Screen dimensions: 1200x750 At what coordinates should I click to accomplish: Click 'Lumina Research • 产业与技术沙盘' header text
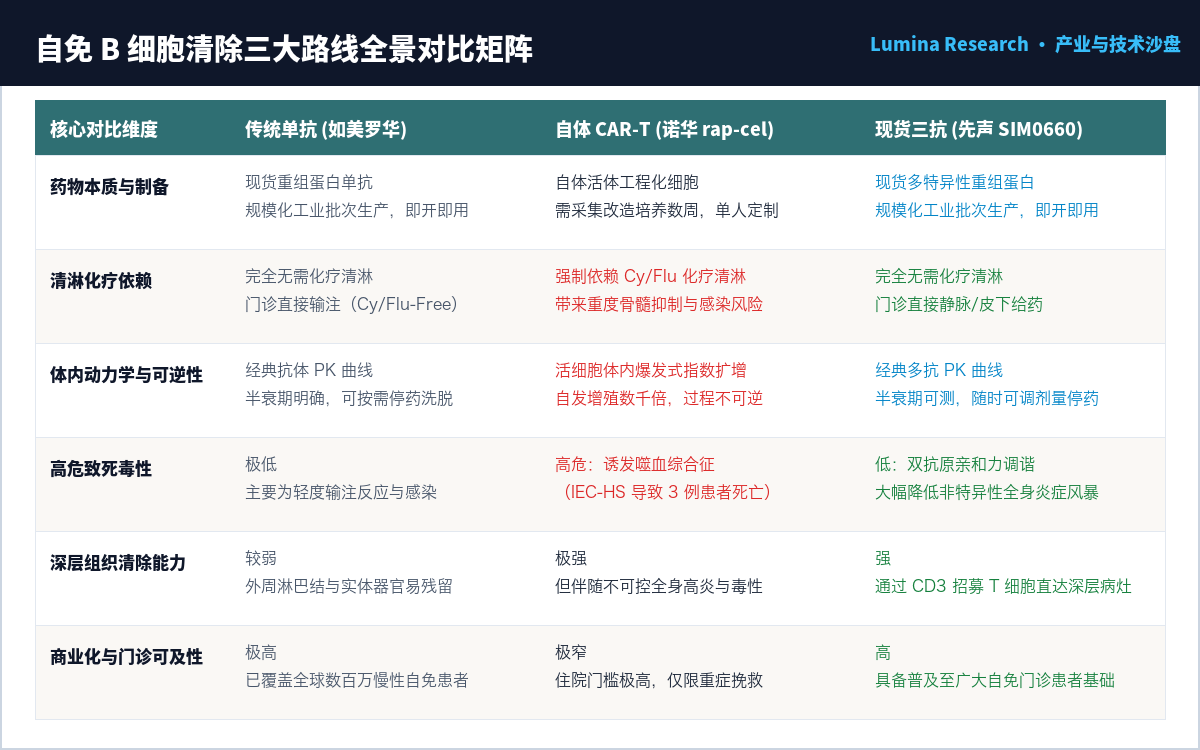point(1025,45)
